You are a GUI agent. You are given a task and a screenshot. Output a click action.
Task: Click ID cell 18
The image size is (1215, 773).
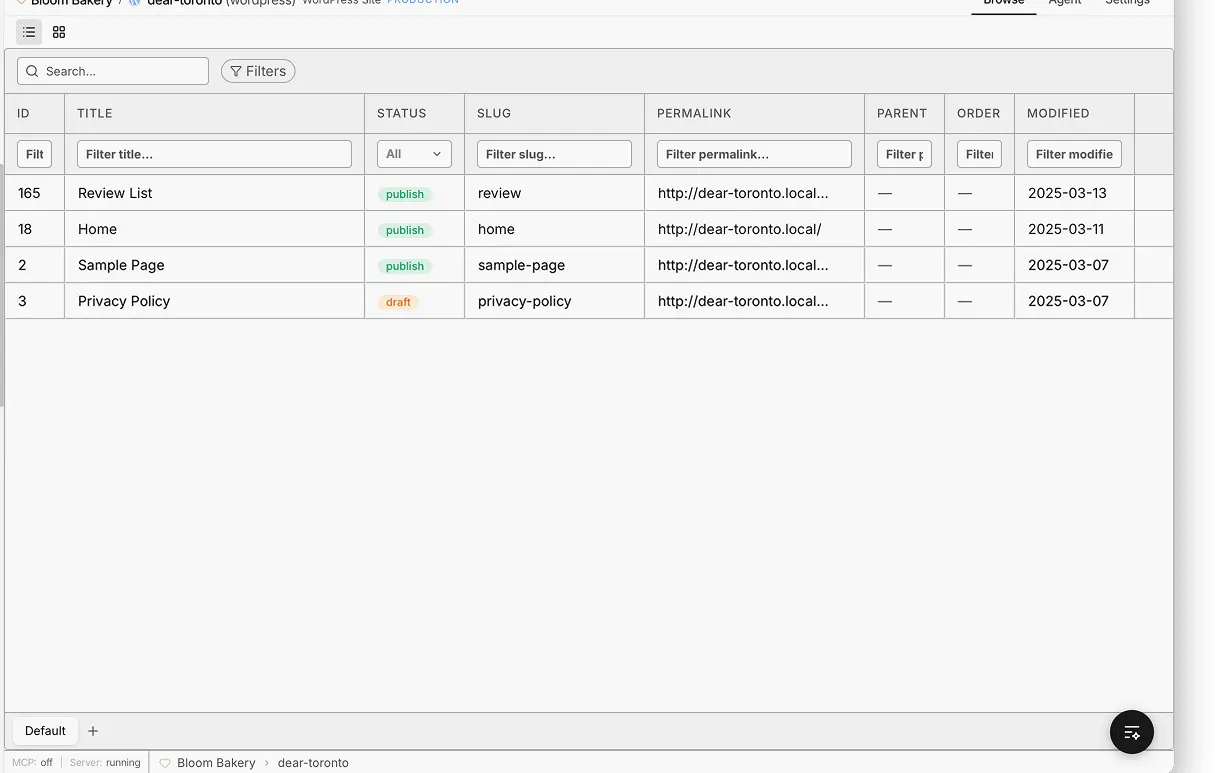click(34, 229)
